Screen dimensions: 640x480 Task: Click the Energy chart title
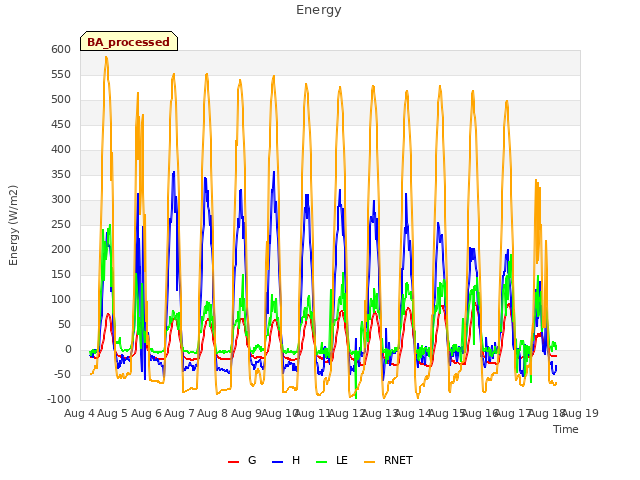[x=319, y=10]
